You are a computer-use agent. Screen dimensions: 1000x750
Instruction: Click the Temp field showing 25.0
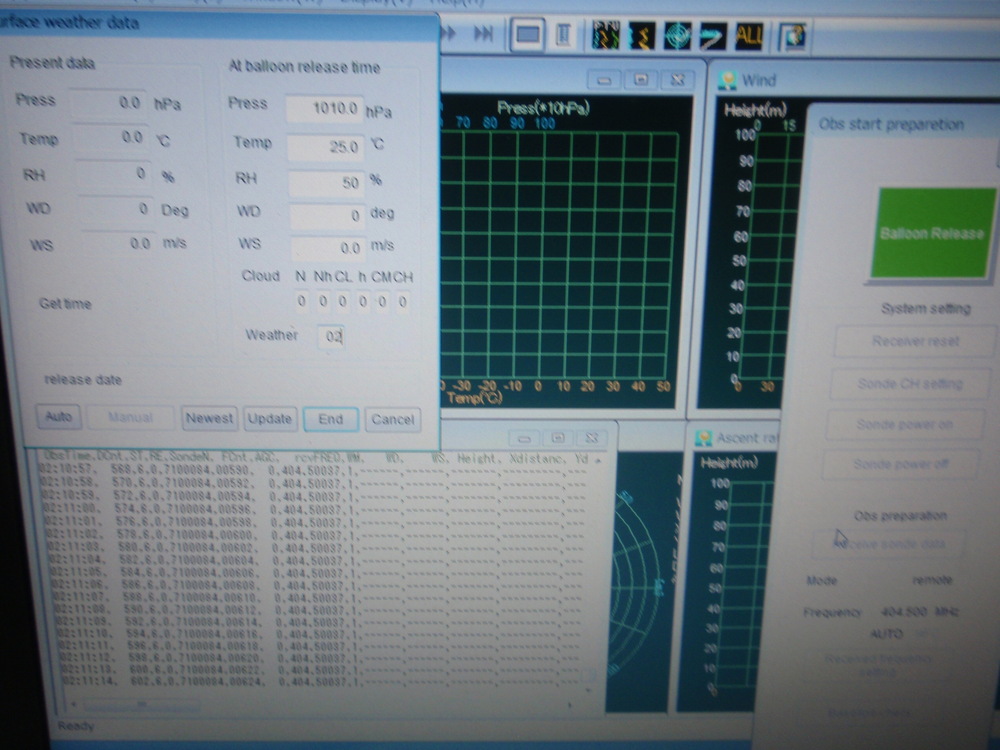click(324, 147)
